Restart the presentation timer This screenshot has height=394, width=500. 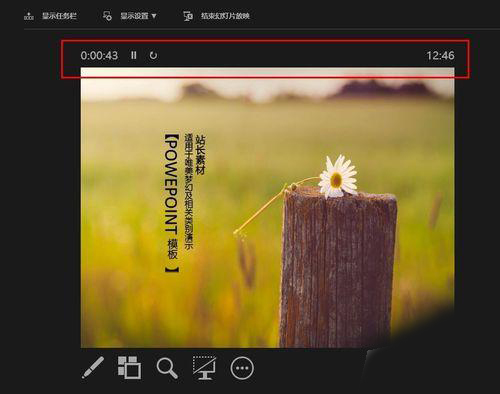pyautogui.click(x=153, y=55)
